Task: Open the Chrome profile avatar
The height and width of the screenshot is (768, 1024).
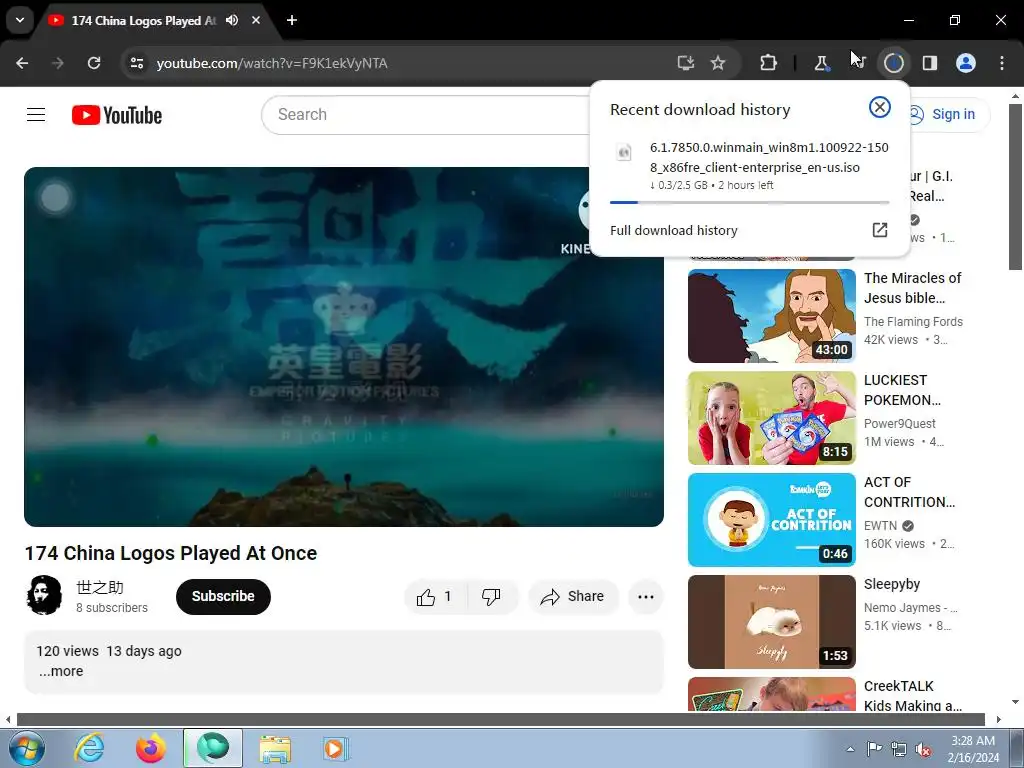Action: [x=966, y=63]
